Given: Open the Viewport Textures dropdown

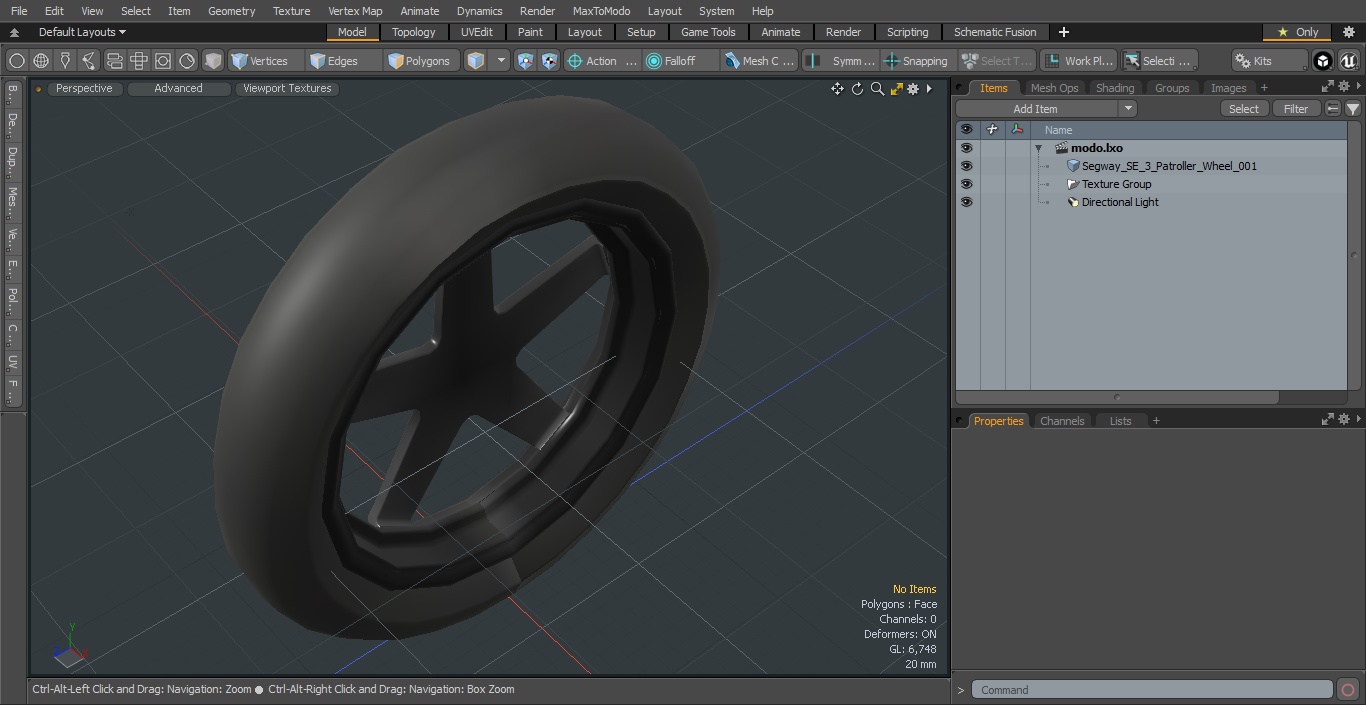Looking at the screenshot, I should tap(287, 89).
